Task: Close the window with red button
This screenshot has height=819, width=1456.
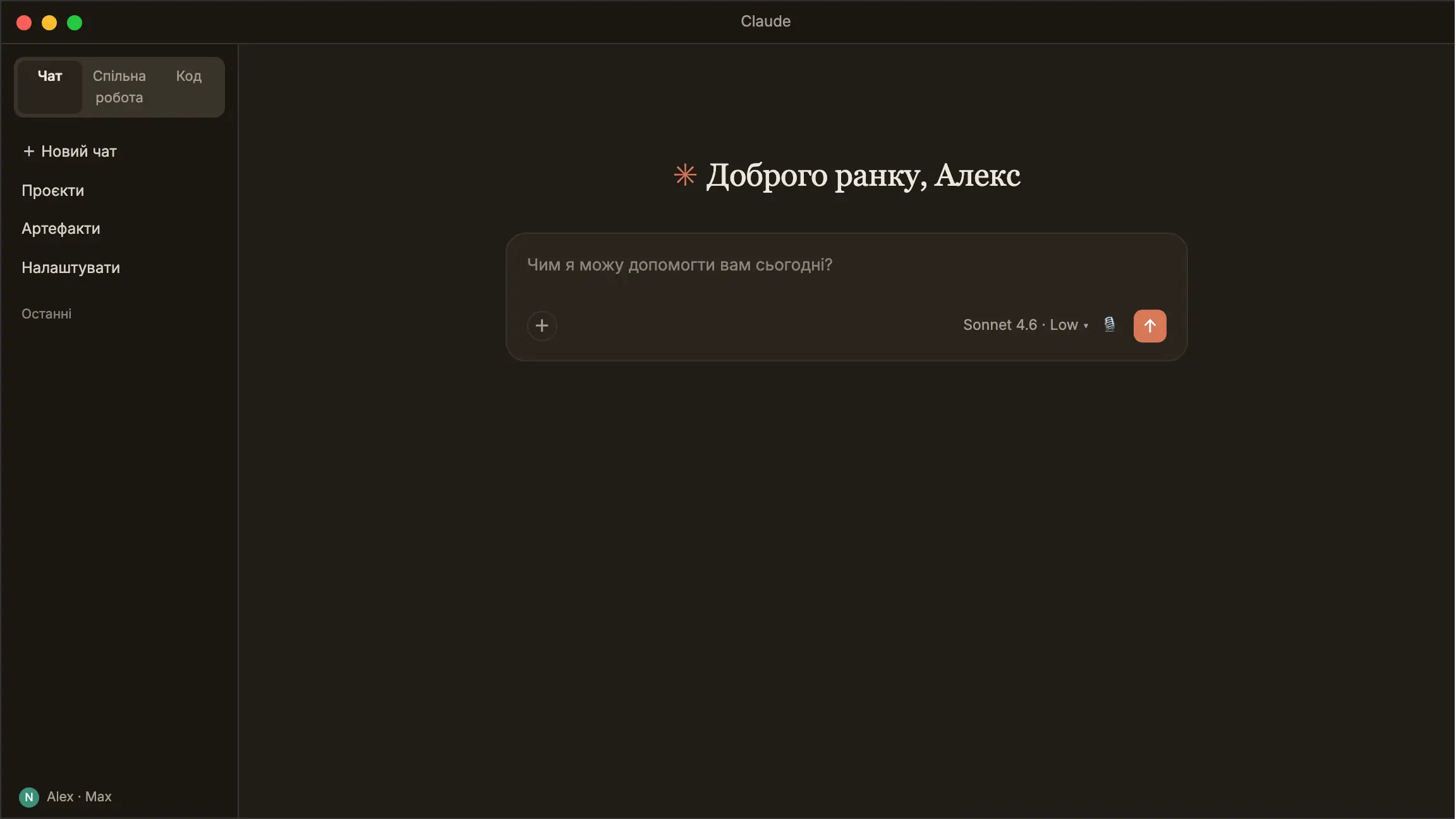Action: pos(24,23)
